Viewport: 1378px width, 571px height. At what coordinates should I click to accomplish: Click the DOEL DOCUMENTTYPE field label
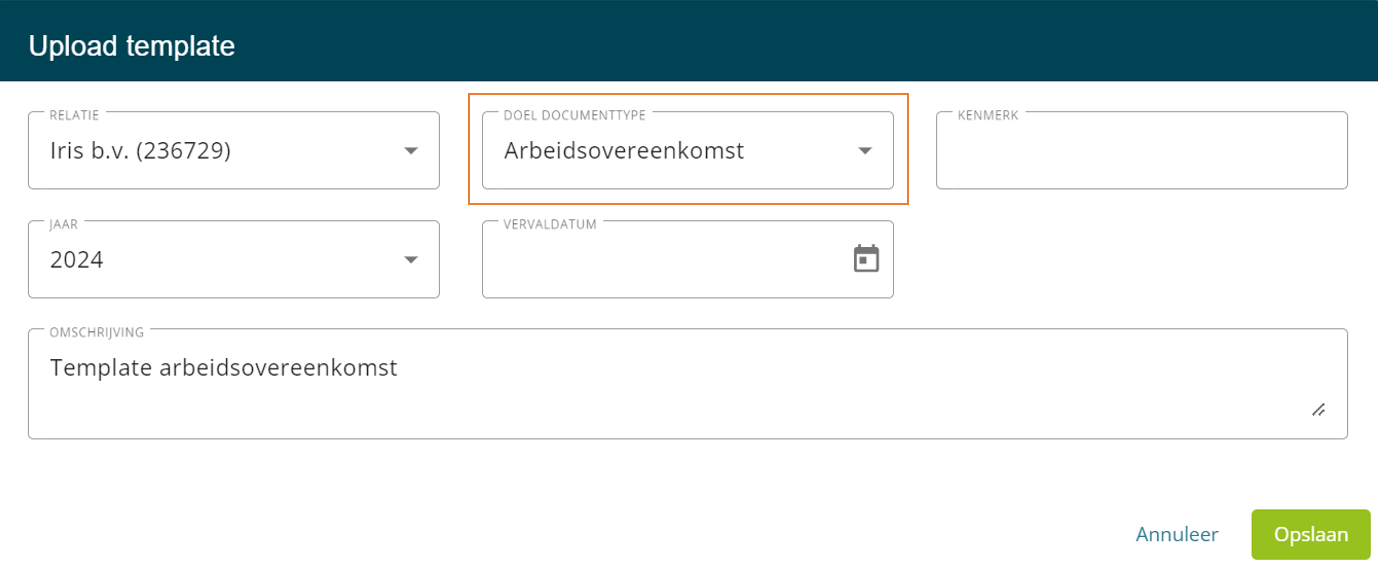tap(575, 115)
